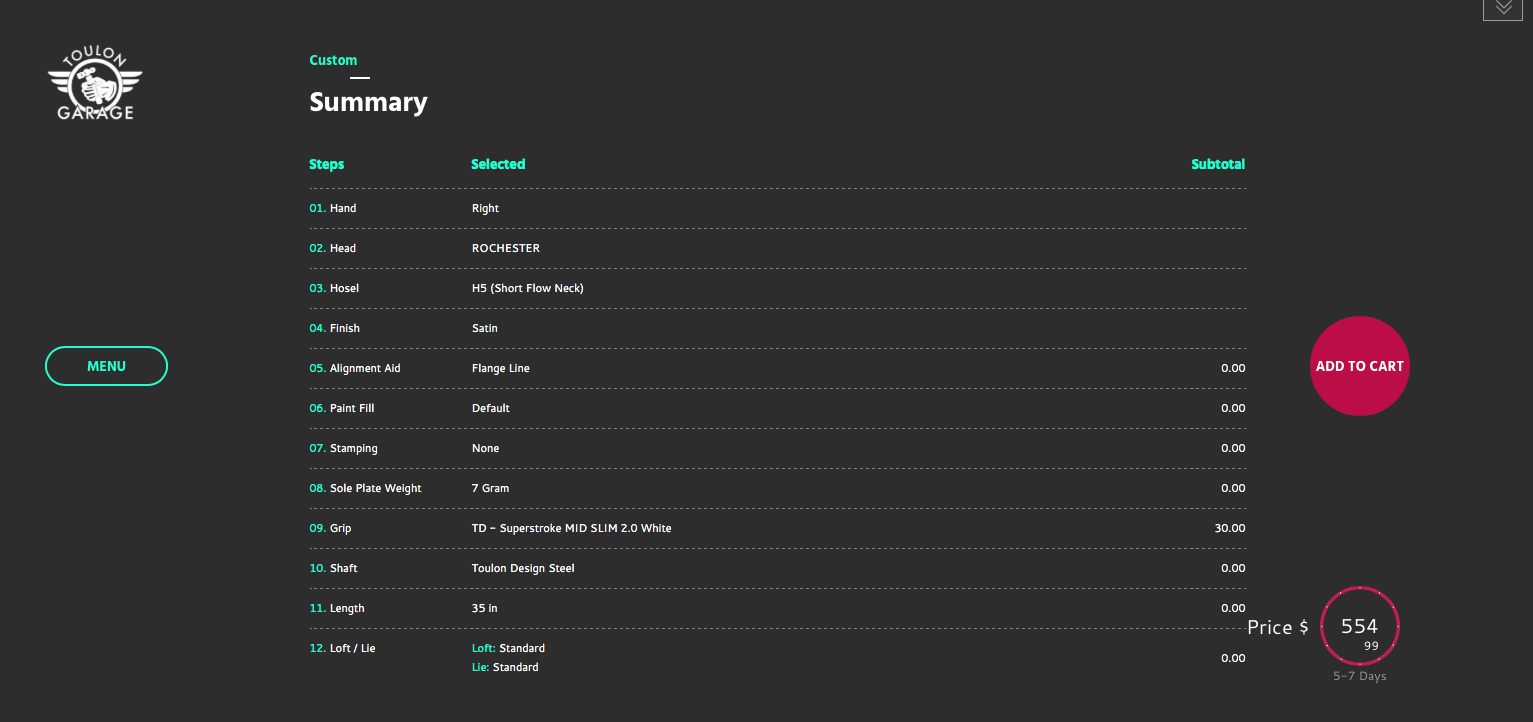Edit step 12 Loft / Lie
Screen dimensions: 1533x722
pos(343,648)
